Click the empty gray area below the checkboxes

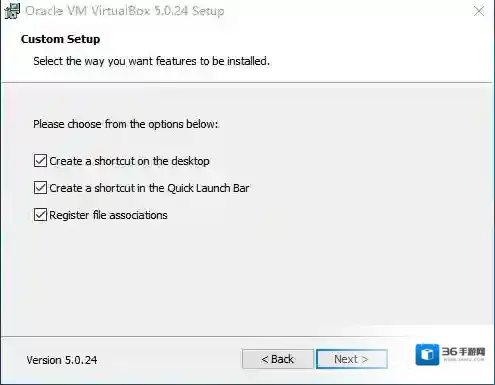(x=247, y=277)
